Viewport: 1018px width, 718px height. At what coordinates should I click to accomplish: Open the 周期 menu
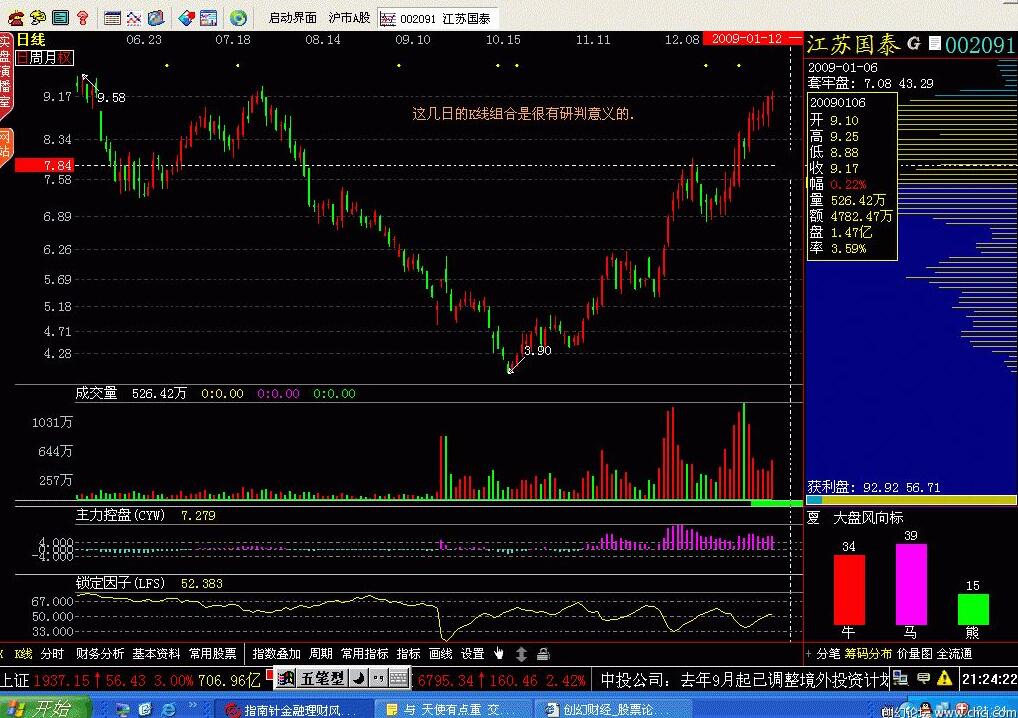pos(321,654)
